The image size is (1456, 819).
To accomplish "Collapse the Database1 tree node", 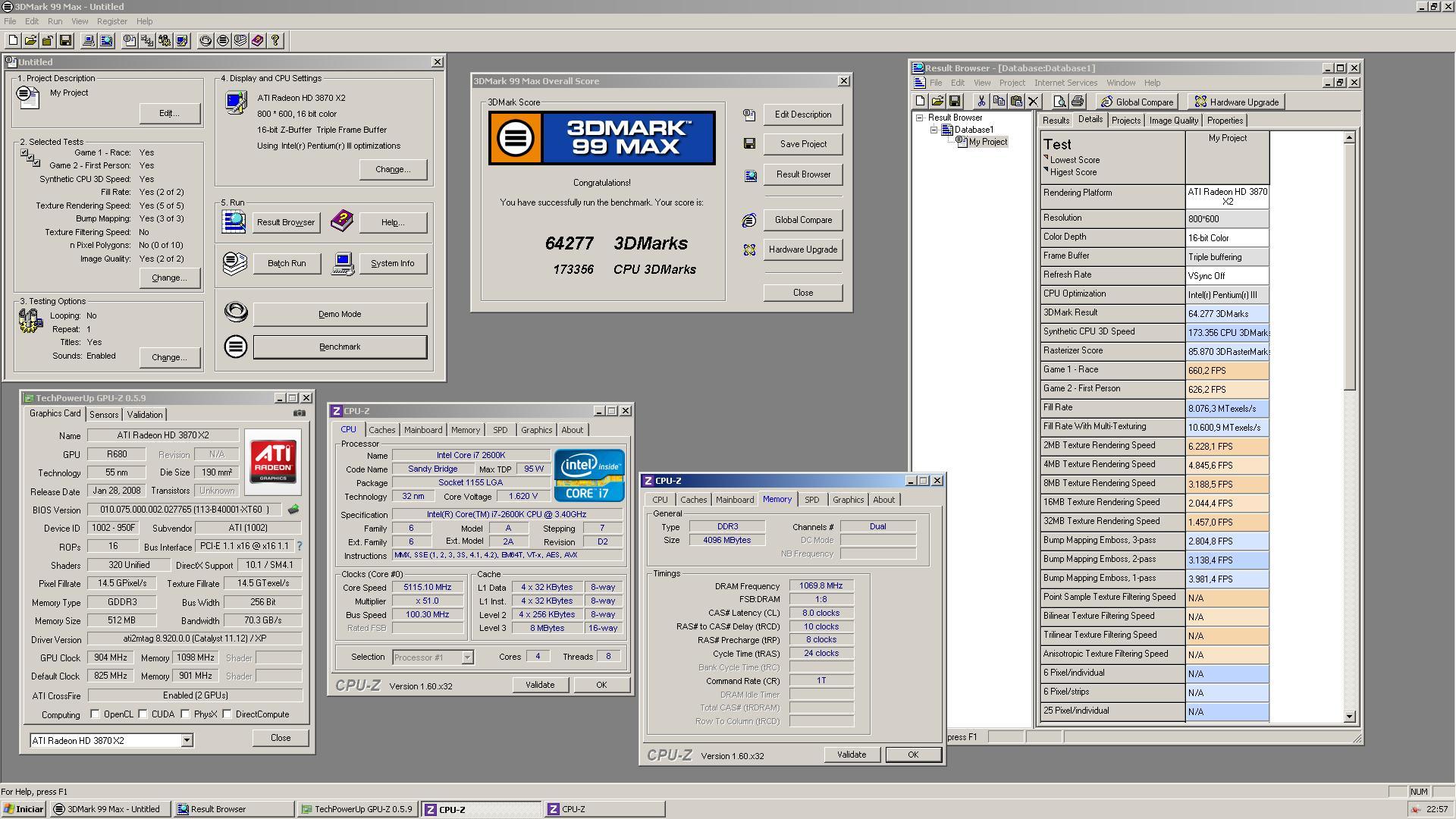I will coord(934,130).
